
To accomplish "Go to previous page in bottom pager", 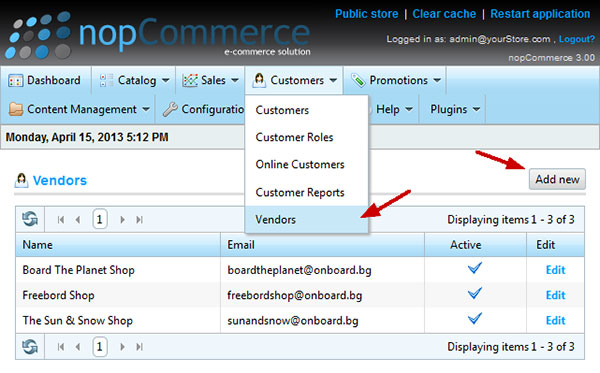I will [78, 347].
